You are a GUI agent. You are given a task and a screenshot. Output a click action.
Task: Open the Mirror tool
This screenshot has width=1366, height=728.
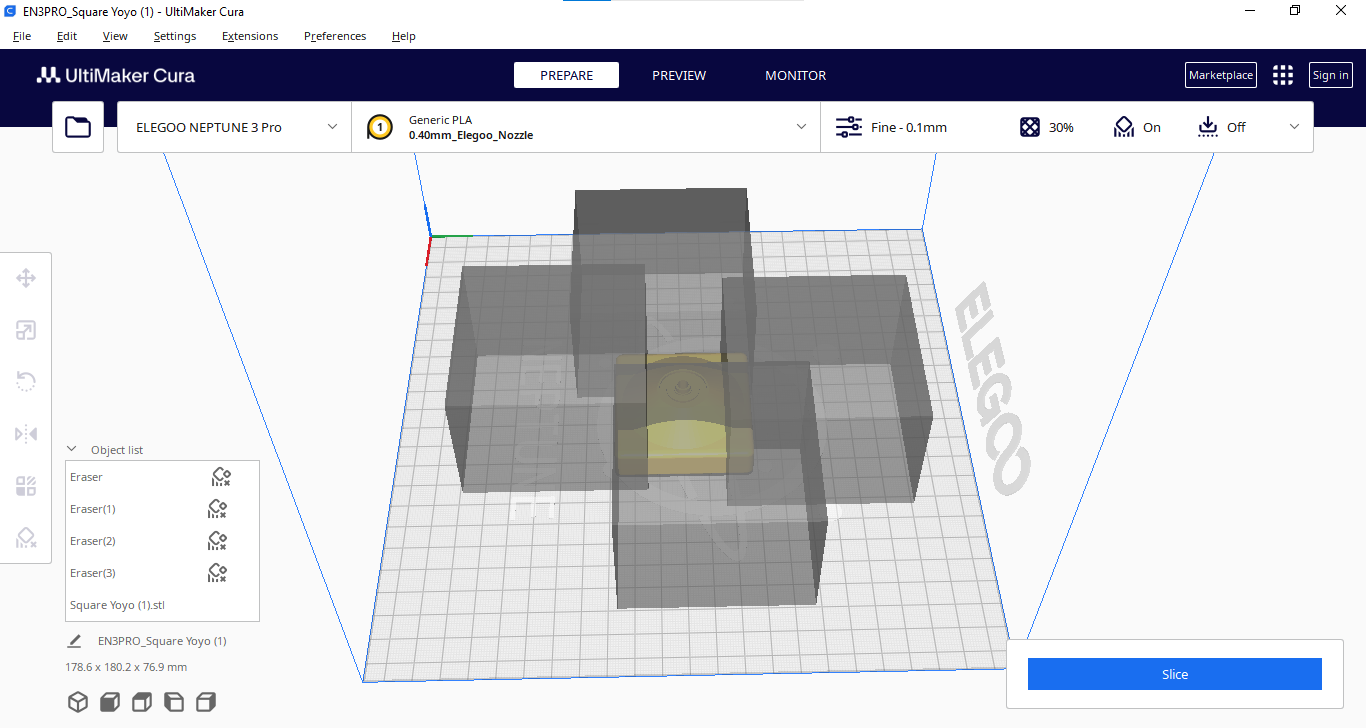click(25, 434)
